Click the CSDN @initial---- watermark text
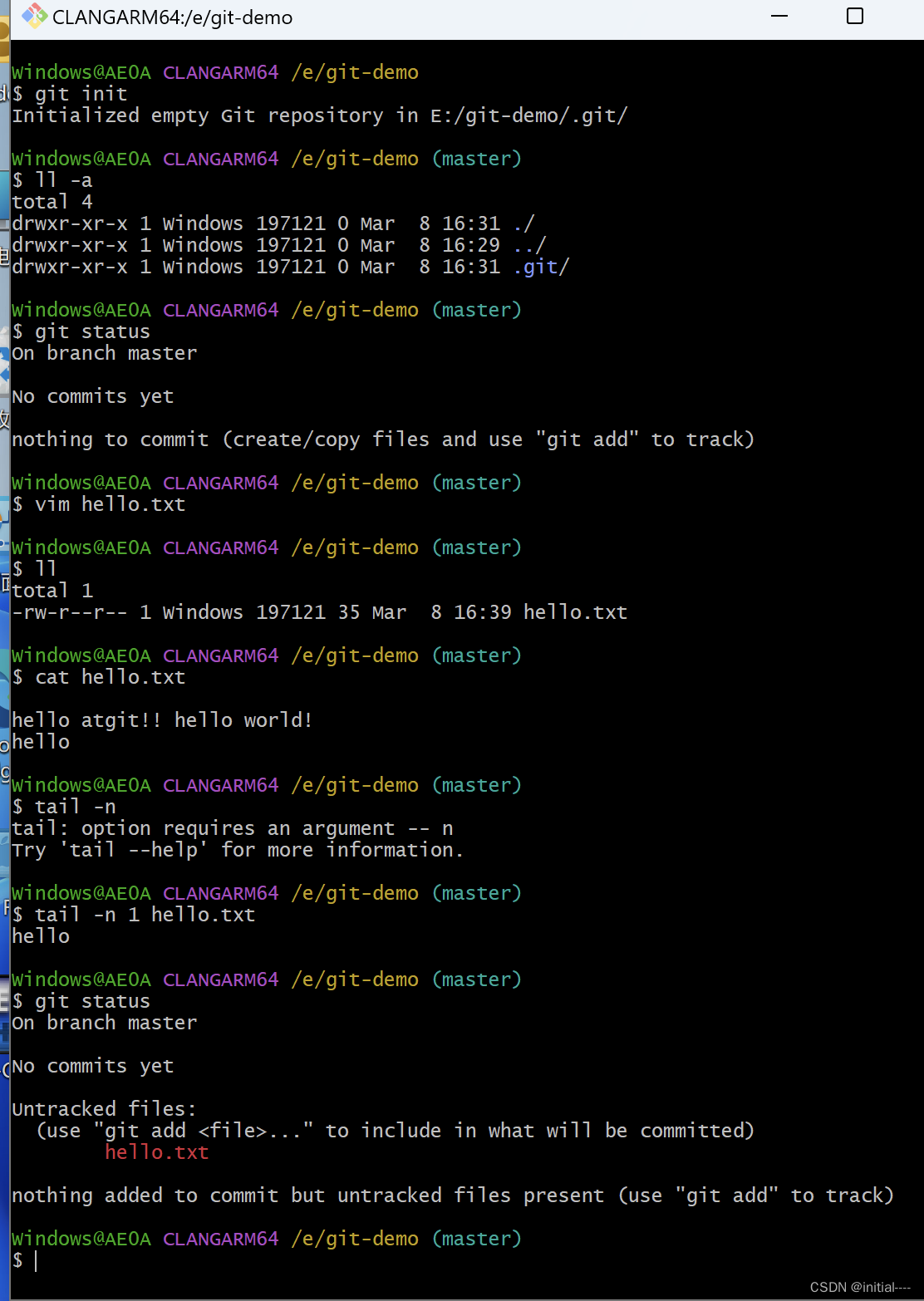This screenshot has width=924, height=1301. (860, 1285)
